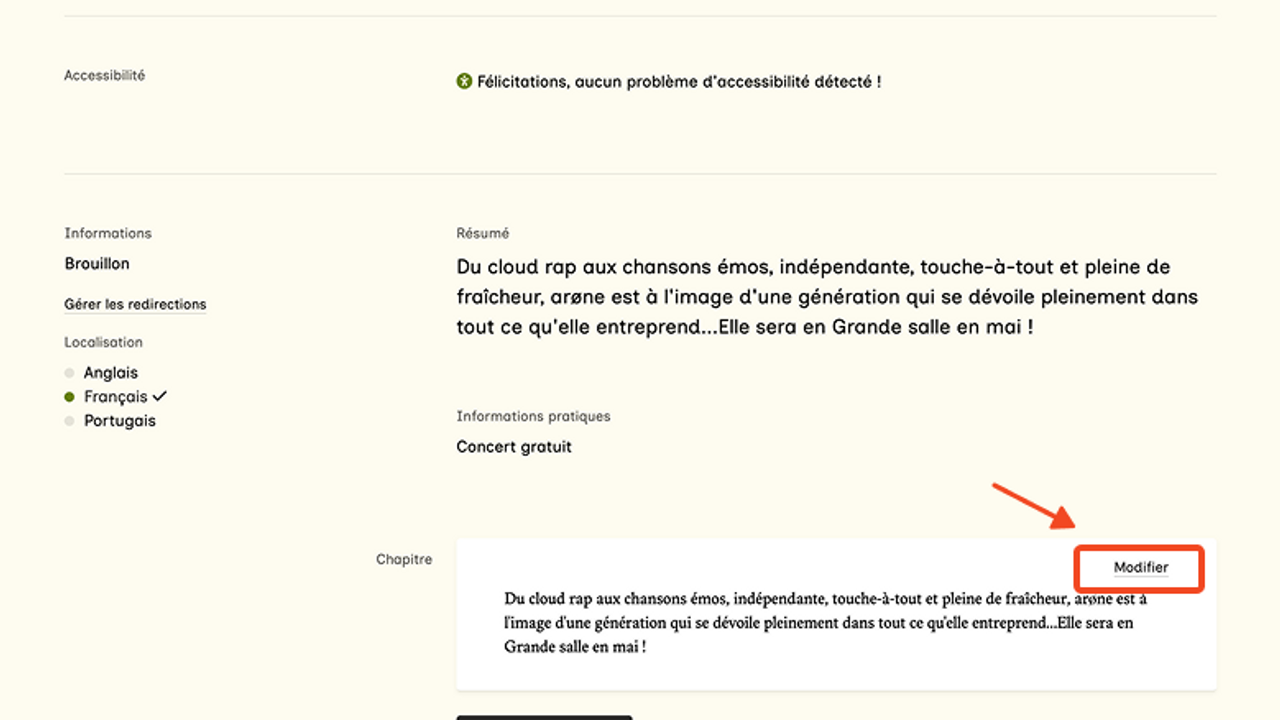Open the Gérer les redirections link
1280x720 pixels.
click(135, 304)
